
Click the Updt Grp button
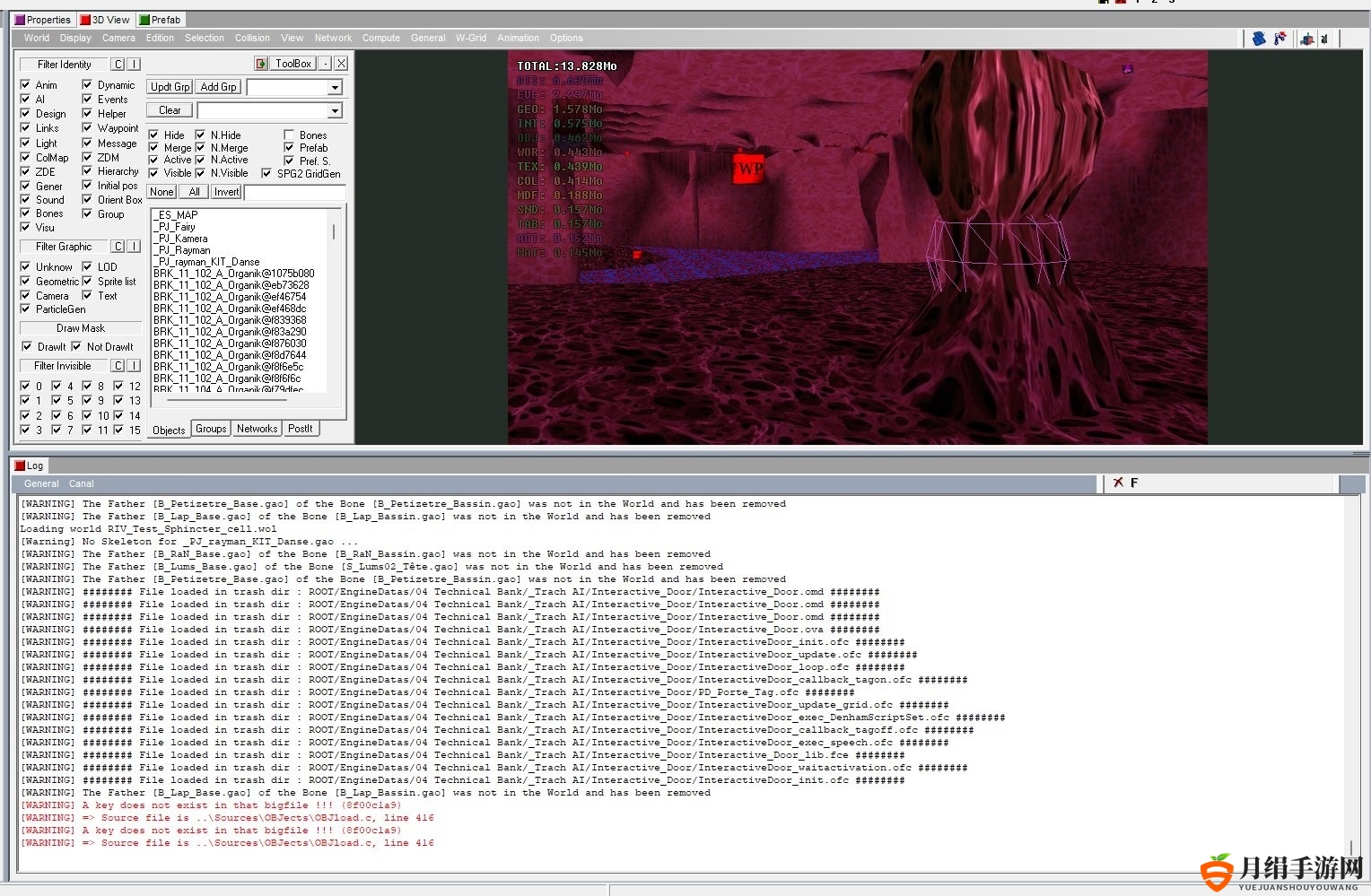(170, 87)
